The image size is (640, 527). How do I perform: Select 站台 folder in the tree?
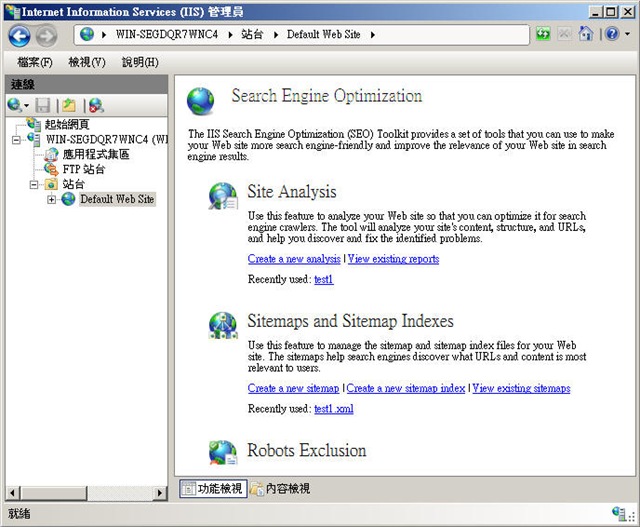[73, 184]
